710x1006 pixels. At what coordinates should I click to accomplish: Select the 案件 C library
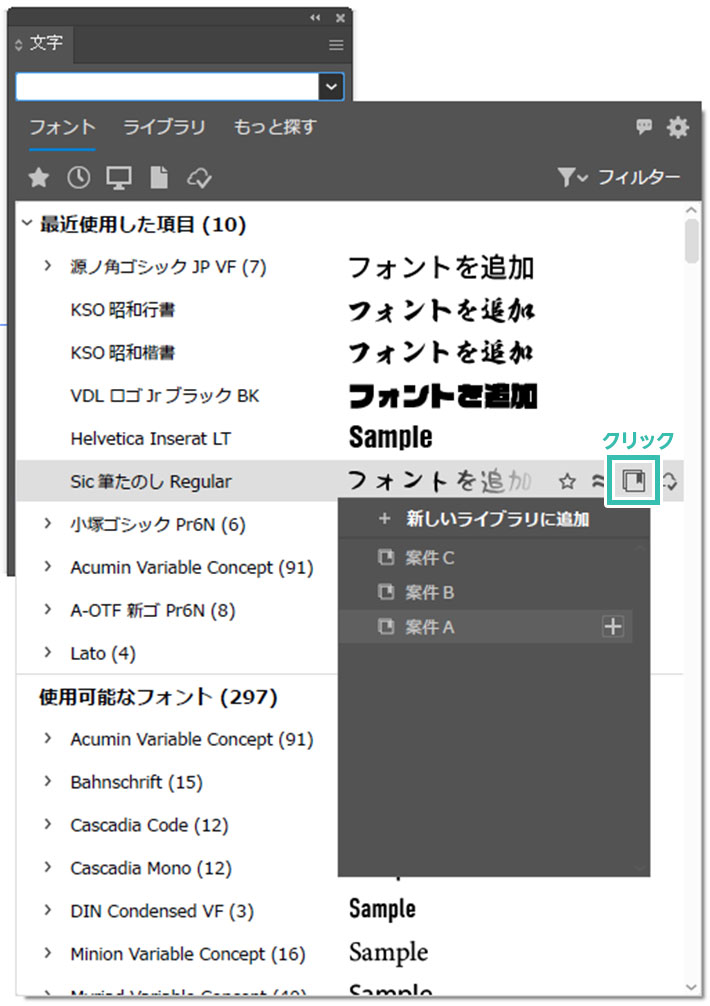pos(430,558)
